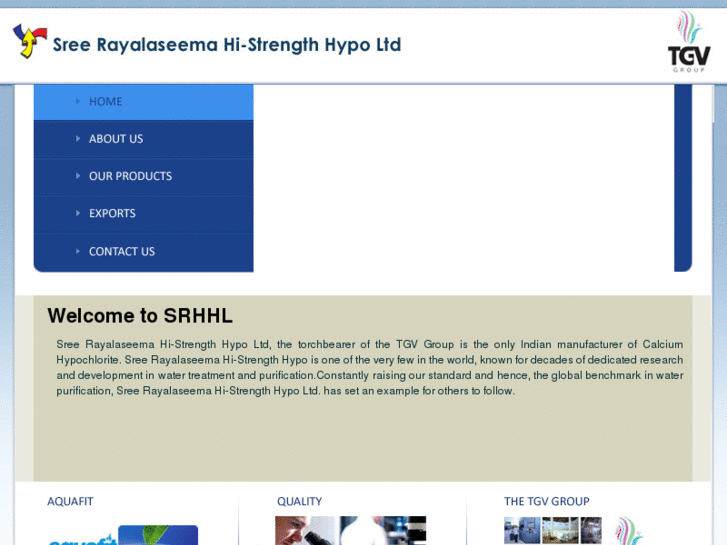Click the Aquafit product image
Screen dimensions: 727x545
123,535
